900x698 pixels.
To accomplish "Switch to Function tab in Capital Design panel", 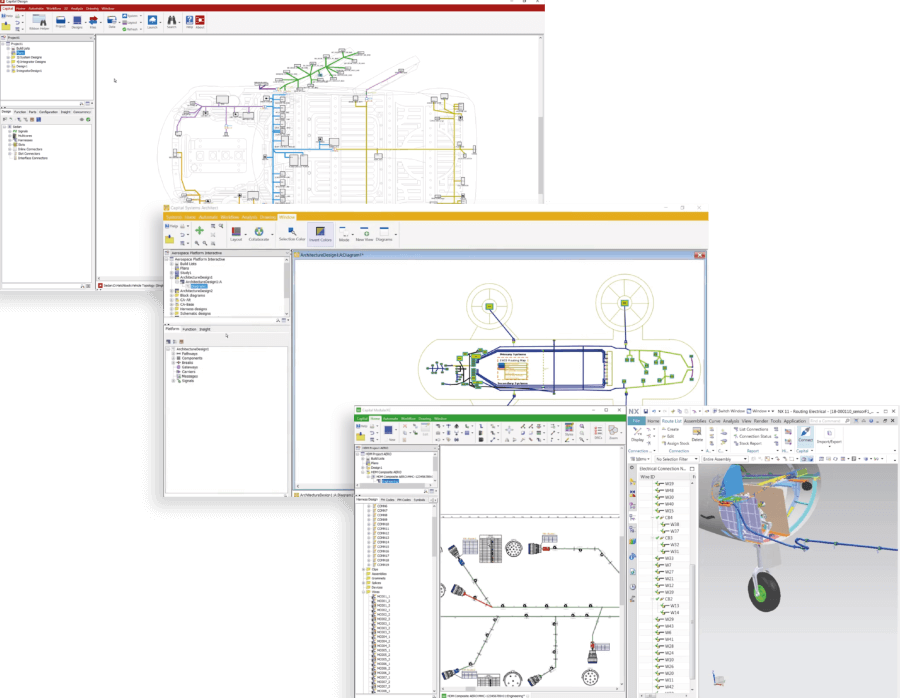I will [20, 112].
